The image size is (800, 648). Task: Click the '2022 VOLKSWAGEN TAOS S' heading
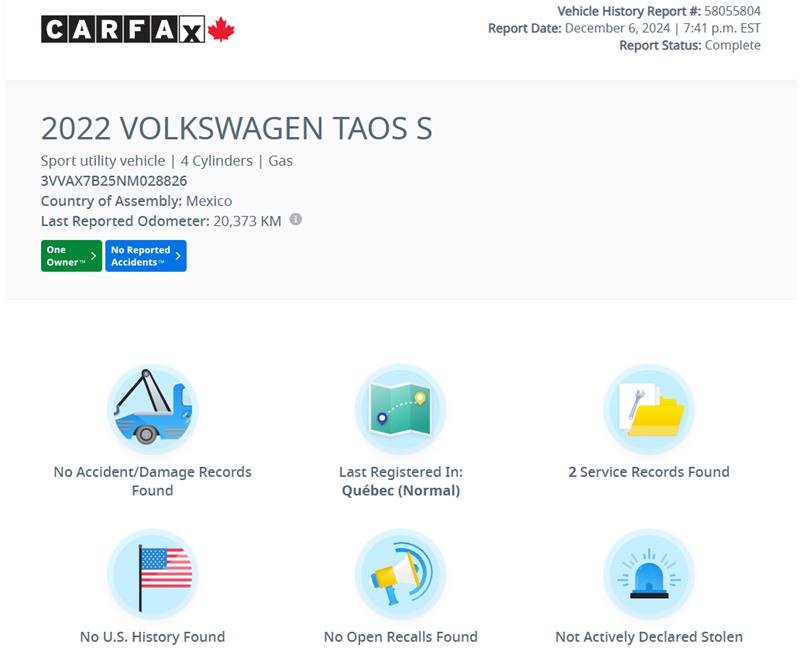[x=237, y=128]
